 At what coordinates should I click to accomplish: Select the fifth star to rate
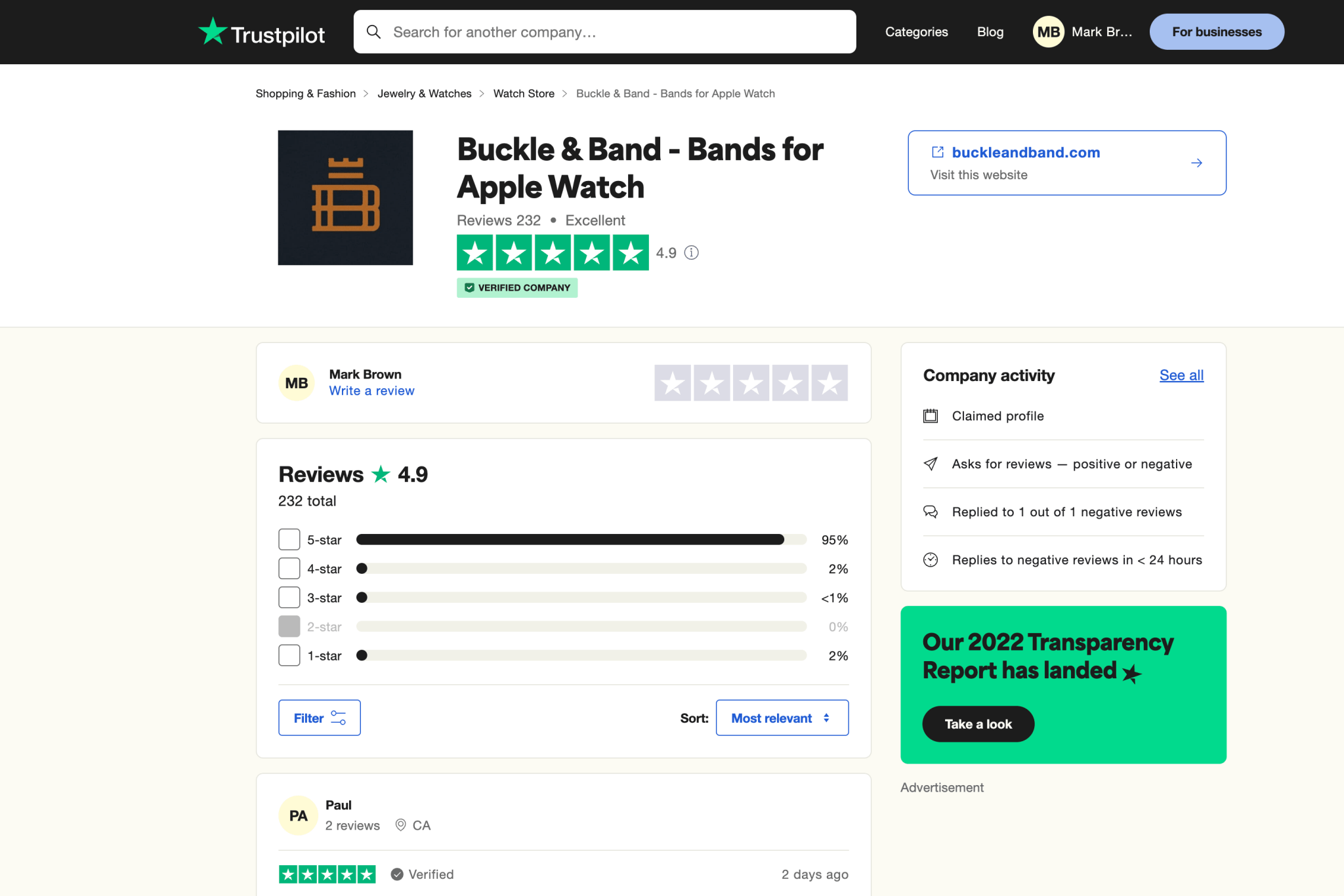click(829, 383)
